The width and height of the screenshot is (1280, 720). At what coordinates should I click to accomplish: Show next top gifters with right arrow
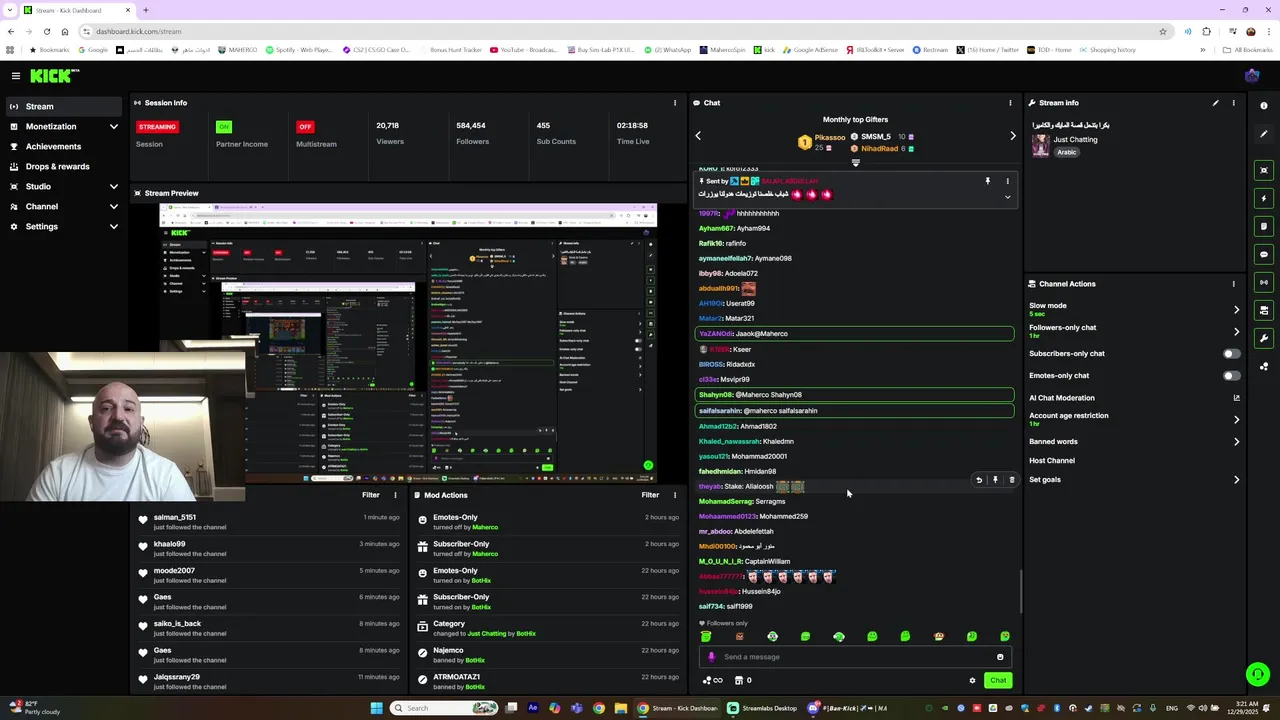pos(1012,136)
